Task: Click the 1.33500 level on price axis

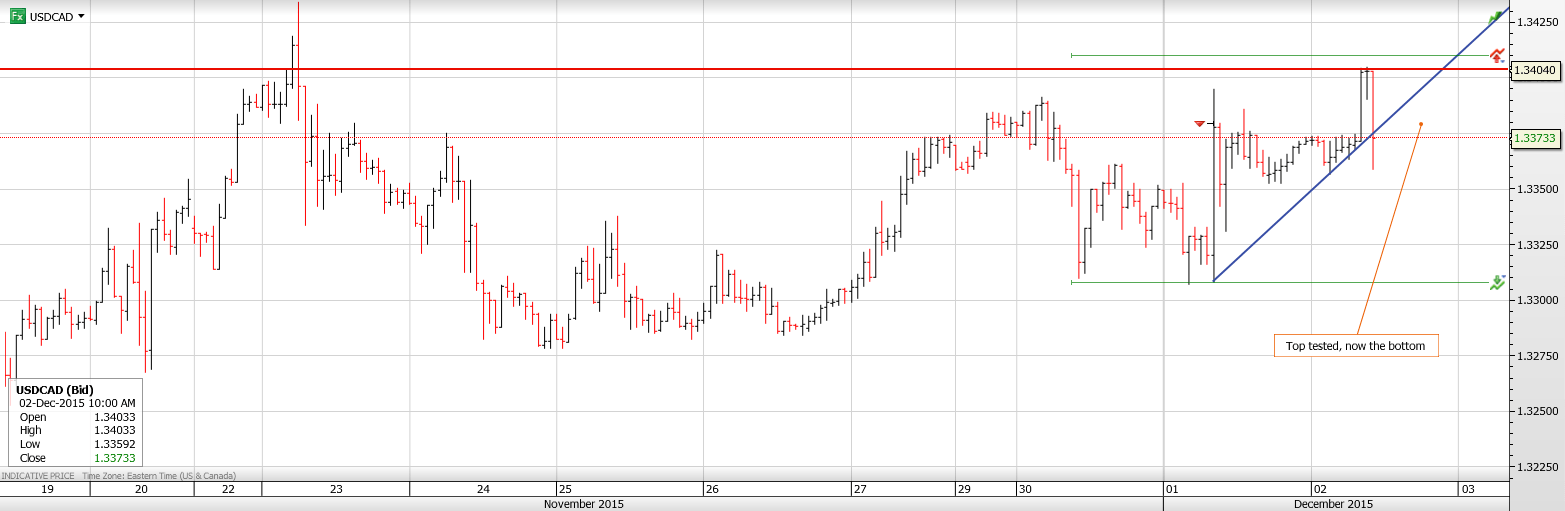Action: click(1535, 188)
